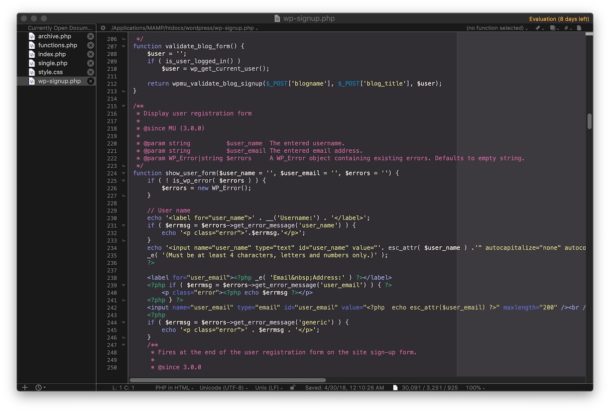The width and height of the screenshot is (610, 412).
Task: Click the plus icon at sidebar bottom
Action: click(25, 387)
